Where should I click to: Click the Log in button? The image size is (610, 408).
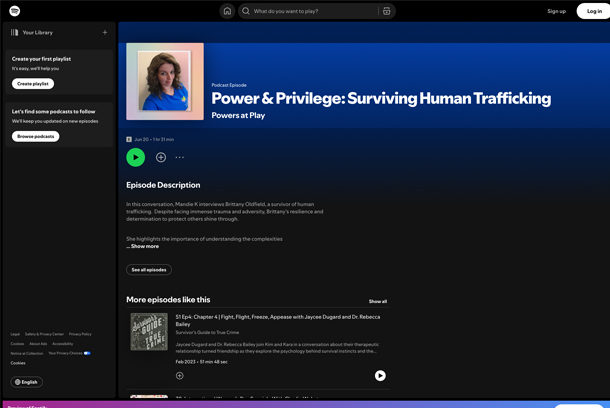594,11
